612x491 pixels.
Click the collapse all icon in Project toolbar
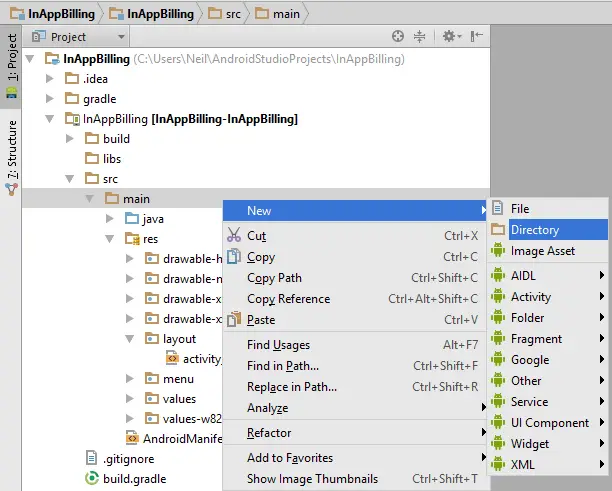419,36
